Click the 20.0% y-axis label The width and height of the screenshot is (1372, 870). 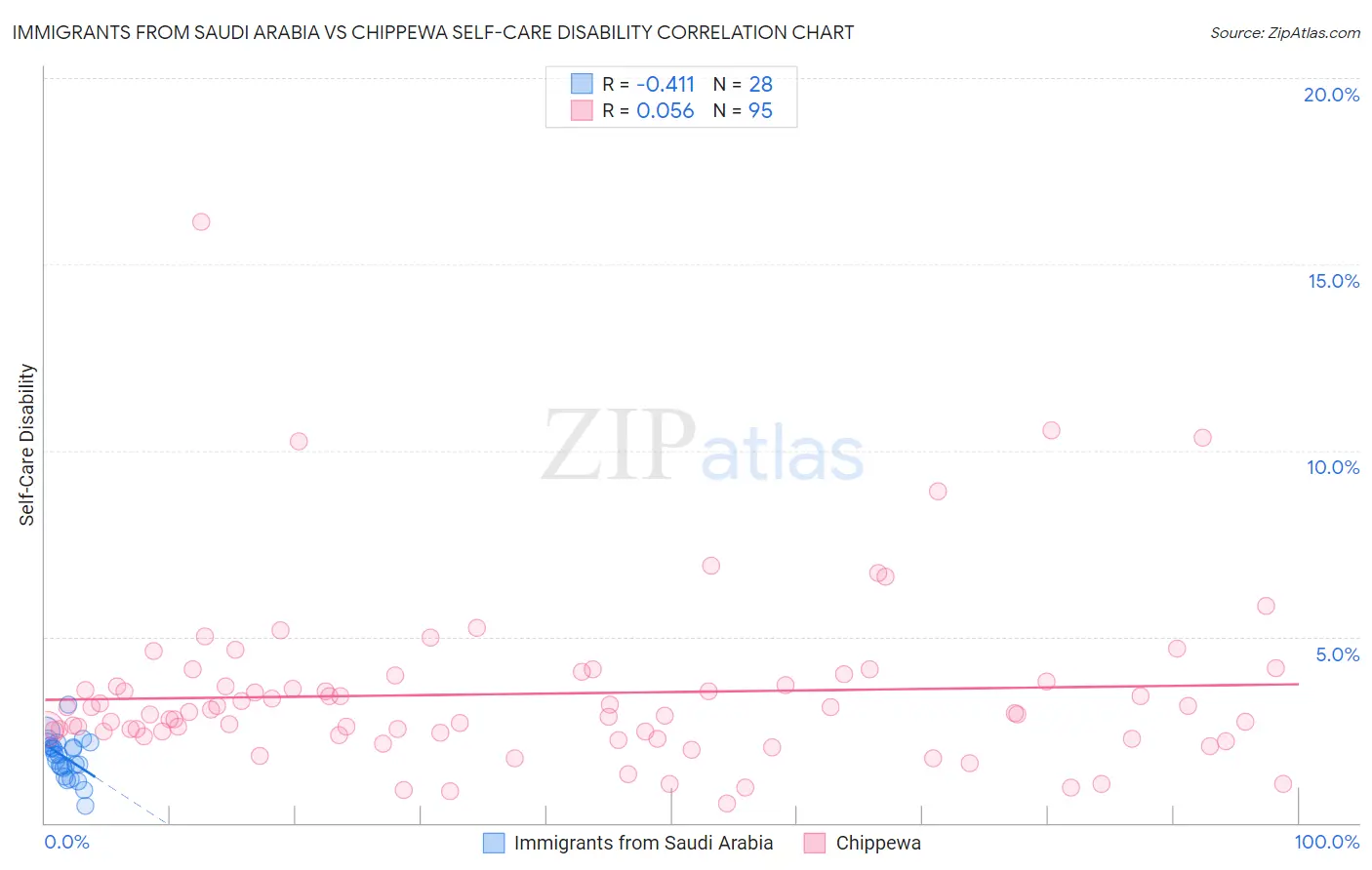(x=1331, y=95)
